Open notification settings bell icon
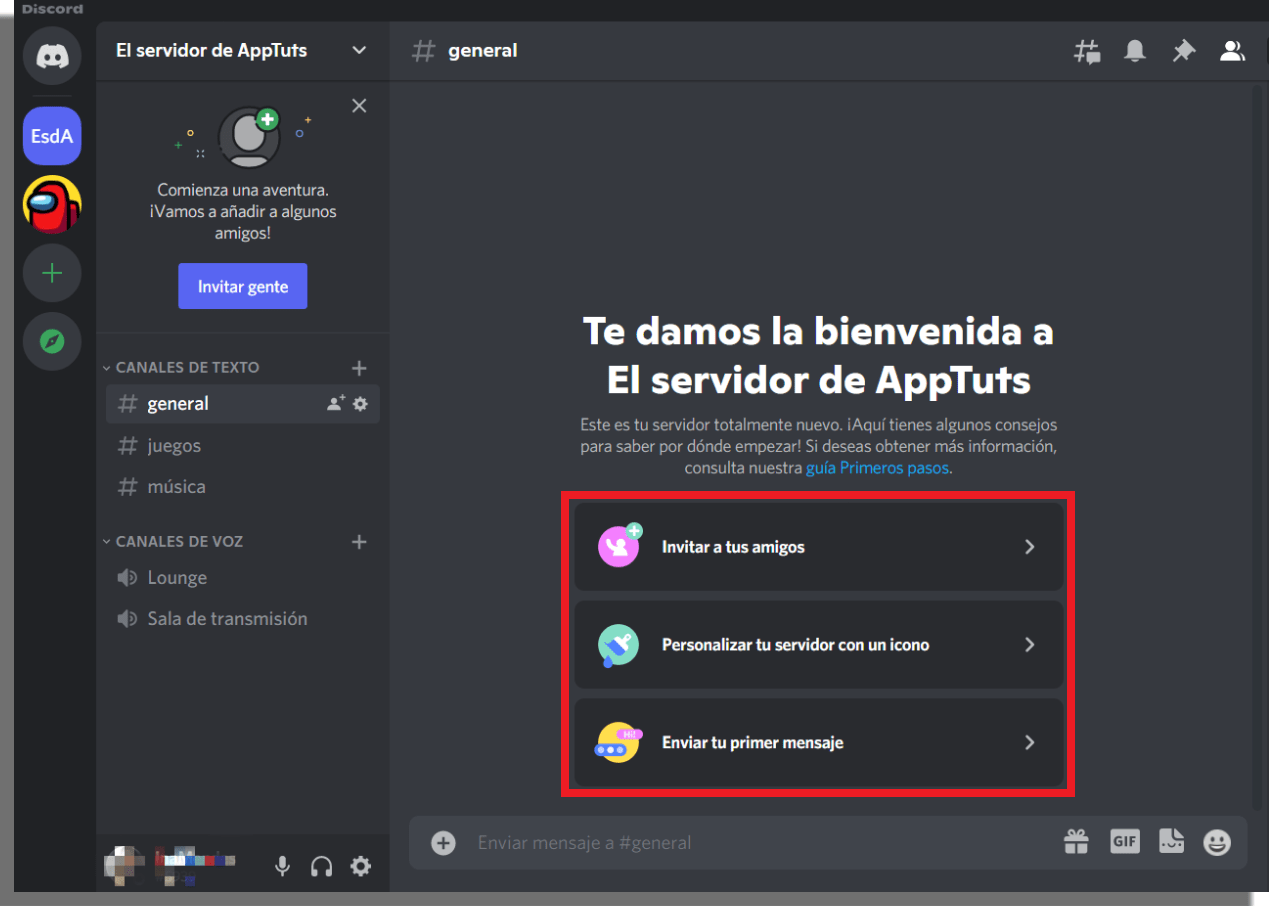The height and width of the screenshot is (907, 1269). click(1135, 51)
